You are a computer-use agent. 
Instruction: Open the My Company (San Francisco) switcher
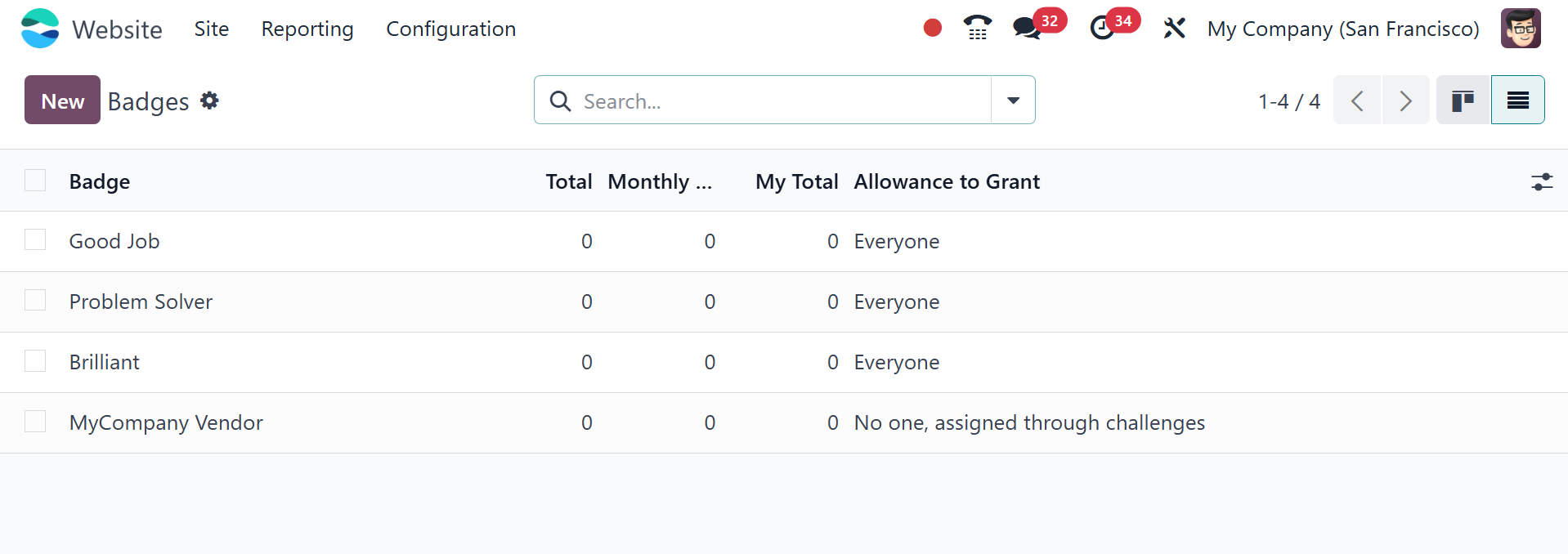click(1342, 29)
